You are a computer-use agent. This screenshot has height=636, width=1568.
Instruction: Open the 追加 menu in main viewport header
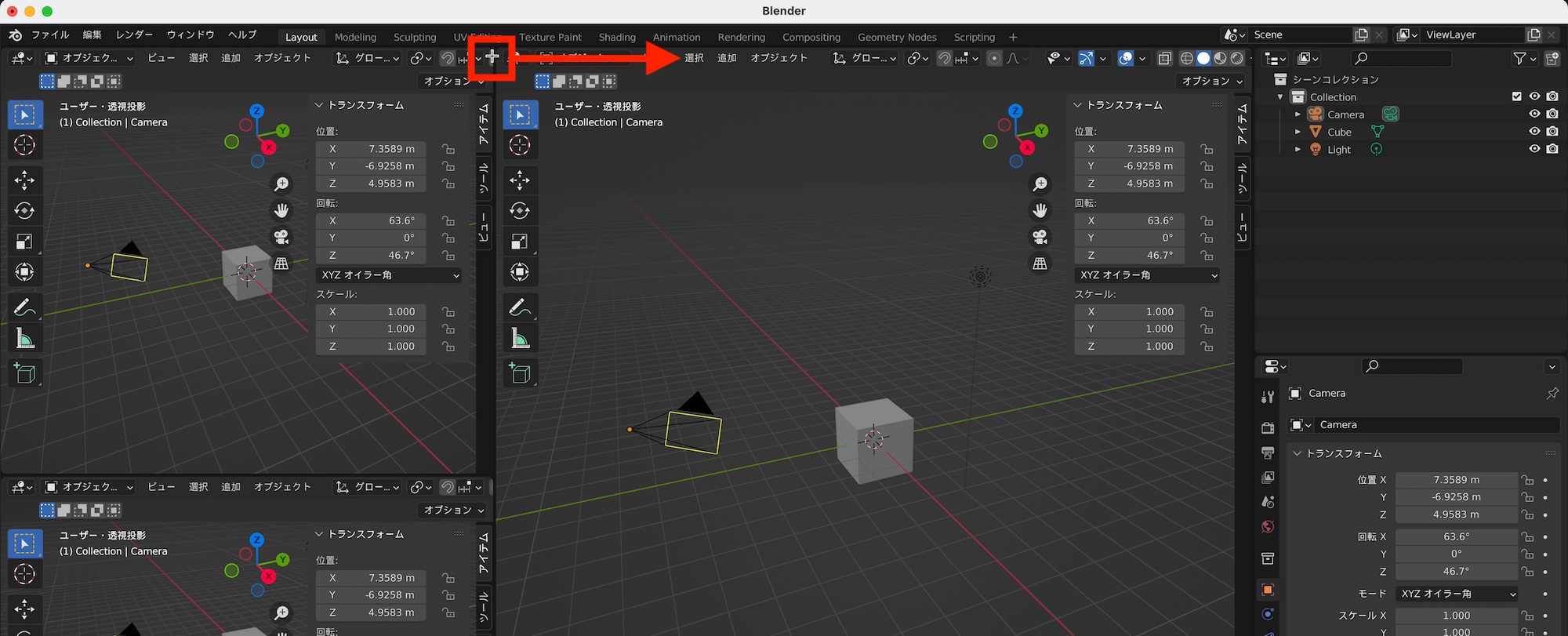[727, 58]
